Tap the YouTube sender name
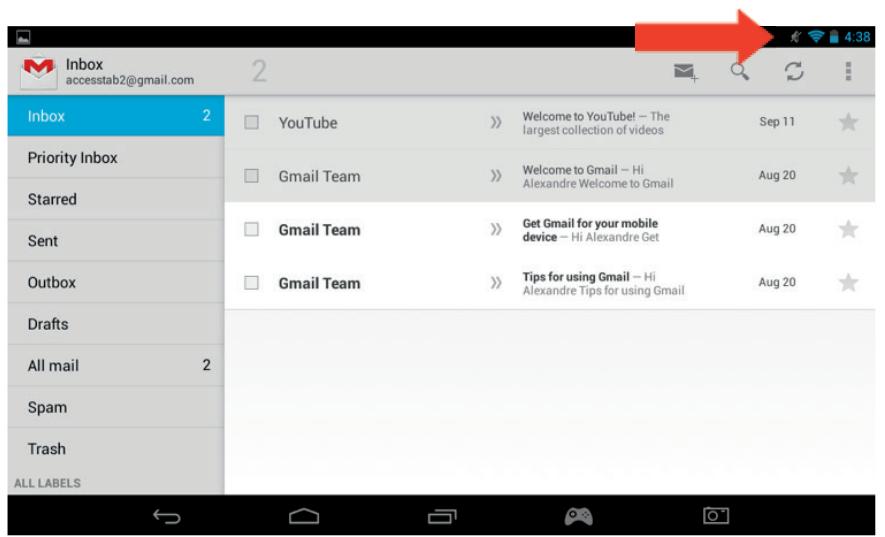Image resolution: width=885 pixels, height=537 pixels. (308, 123)
